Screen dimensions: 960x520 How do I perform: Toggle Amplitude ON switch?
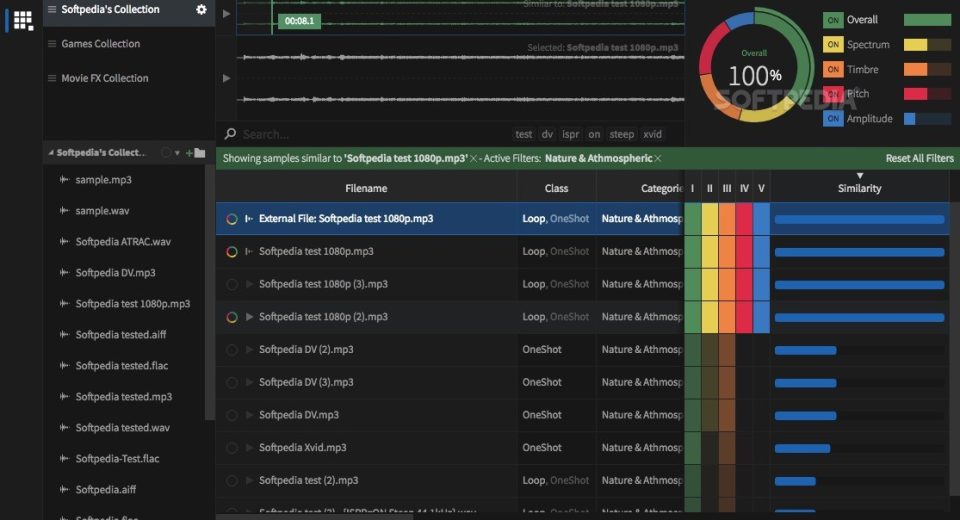click(833, 119)
